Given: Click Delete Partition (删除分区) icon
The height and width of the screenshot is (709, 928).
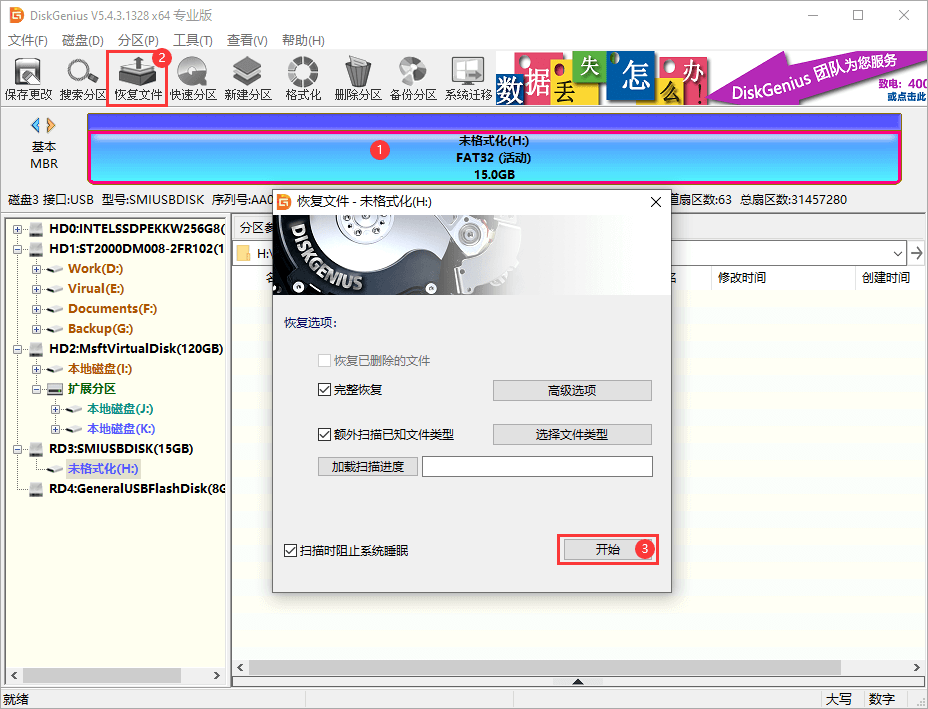Looking at the screenshot, I should [x=357, y=79].
